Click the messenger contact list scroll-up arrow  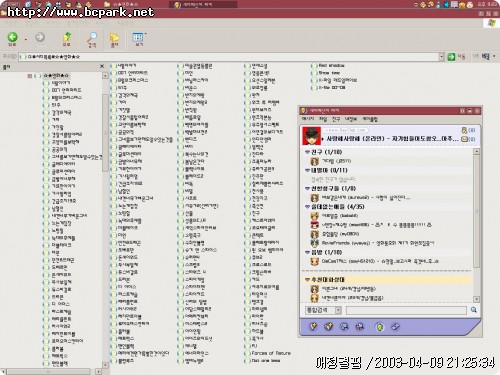coord(477,152)
